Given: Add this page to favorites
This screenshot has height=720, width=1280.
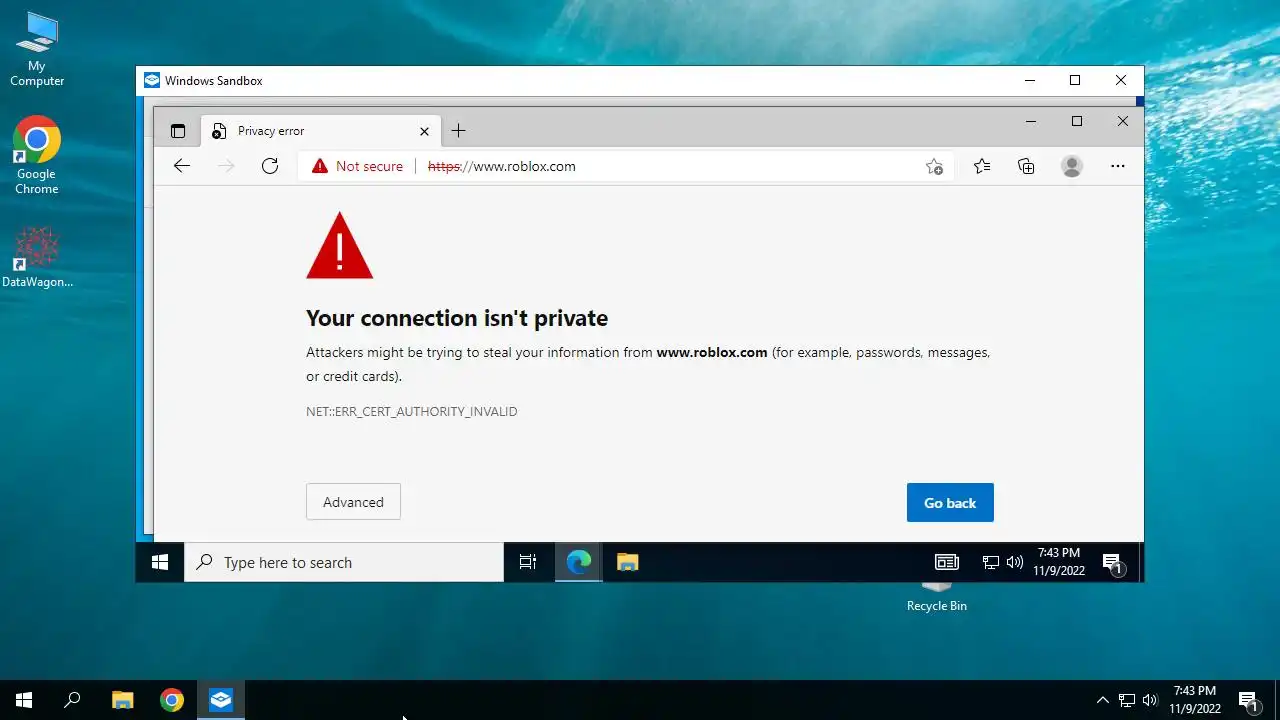Looking at the screenshot, I should 934,166.
